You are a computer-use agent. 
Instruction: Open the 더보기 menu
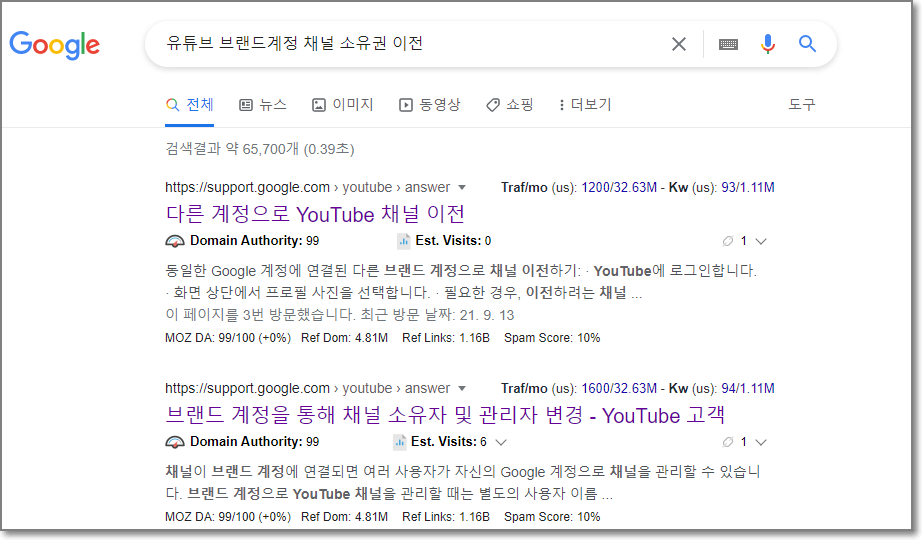585,105
